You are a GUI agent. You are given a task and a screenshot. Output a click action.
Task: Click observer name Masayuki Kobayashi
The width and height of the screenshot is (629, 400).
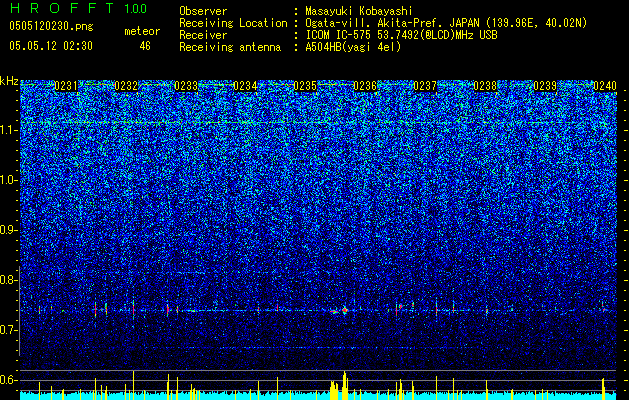click(x=358, y=11)
